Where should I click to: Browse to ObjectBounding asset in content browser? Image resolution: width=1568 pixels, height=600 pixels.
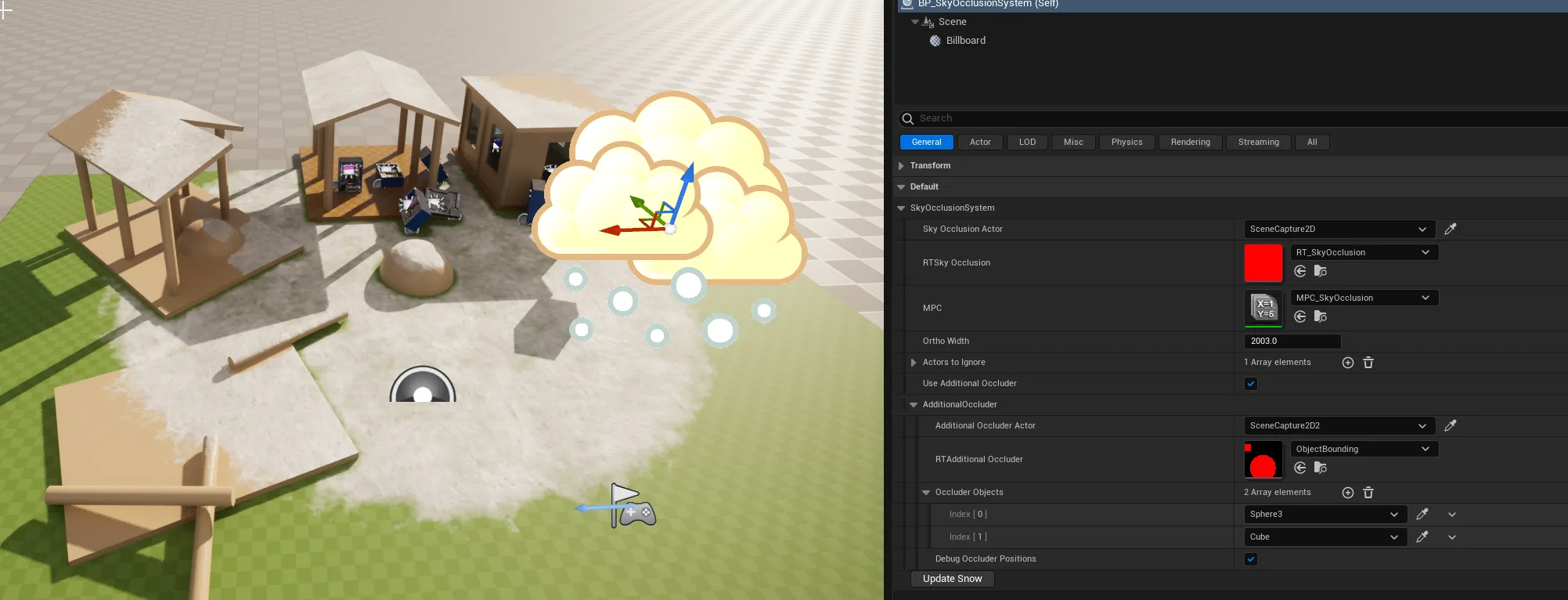point(1321,468)
